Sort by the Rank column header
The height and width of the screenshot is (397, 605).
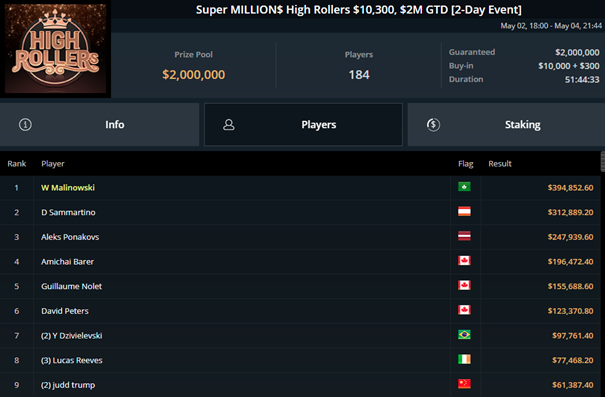point(17,164)
